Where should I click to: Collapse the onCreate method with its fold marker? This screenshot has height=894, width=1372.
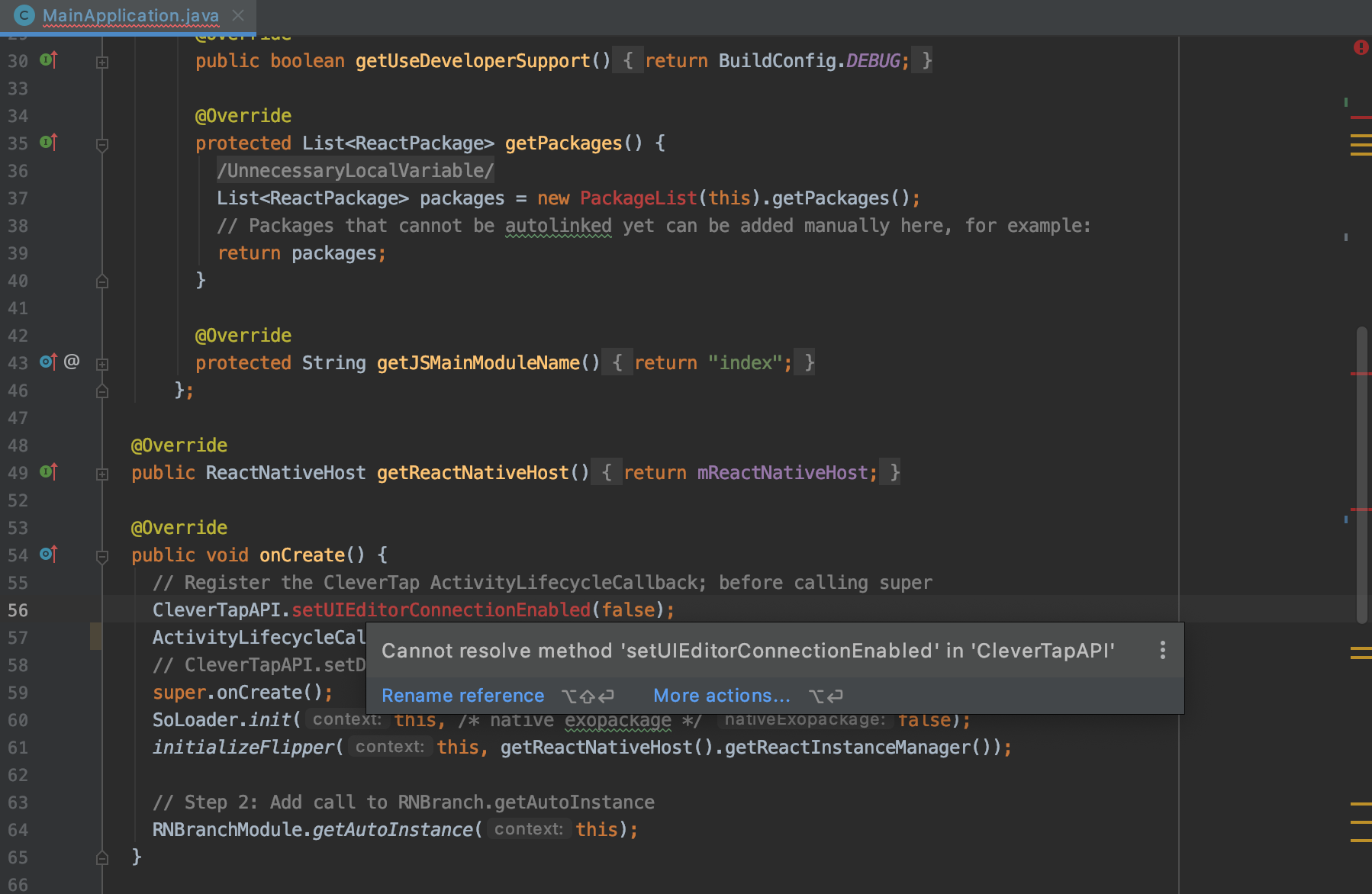point(102,558)
